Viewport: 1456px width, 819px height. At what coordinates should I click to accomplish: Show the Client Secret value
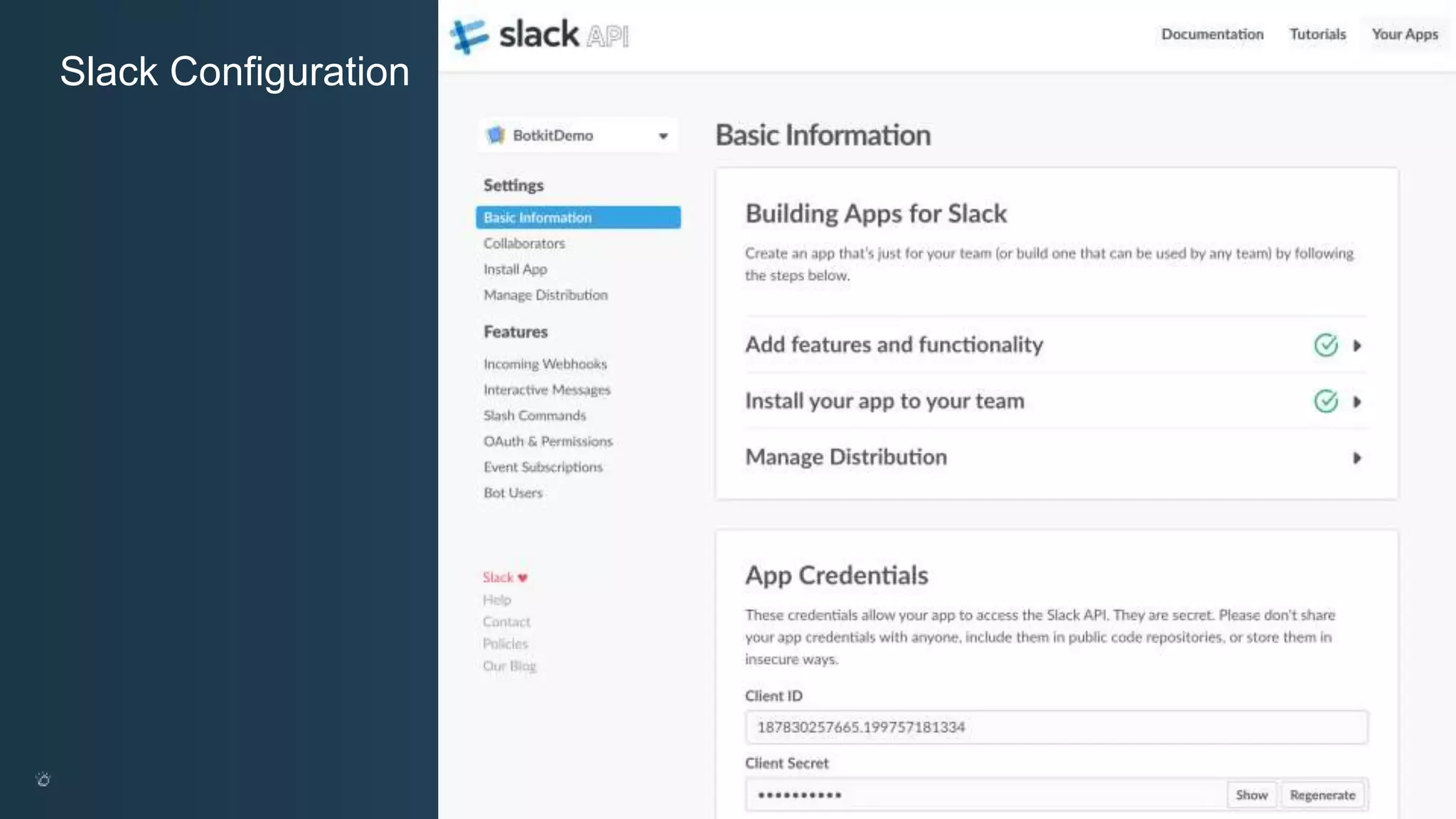click(x=1251, y=795)
